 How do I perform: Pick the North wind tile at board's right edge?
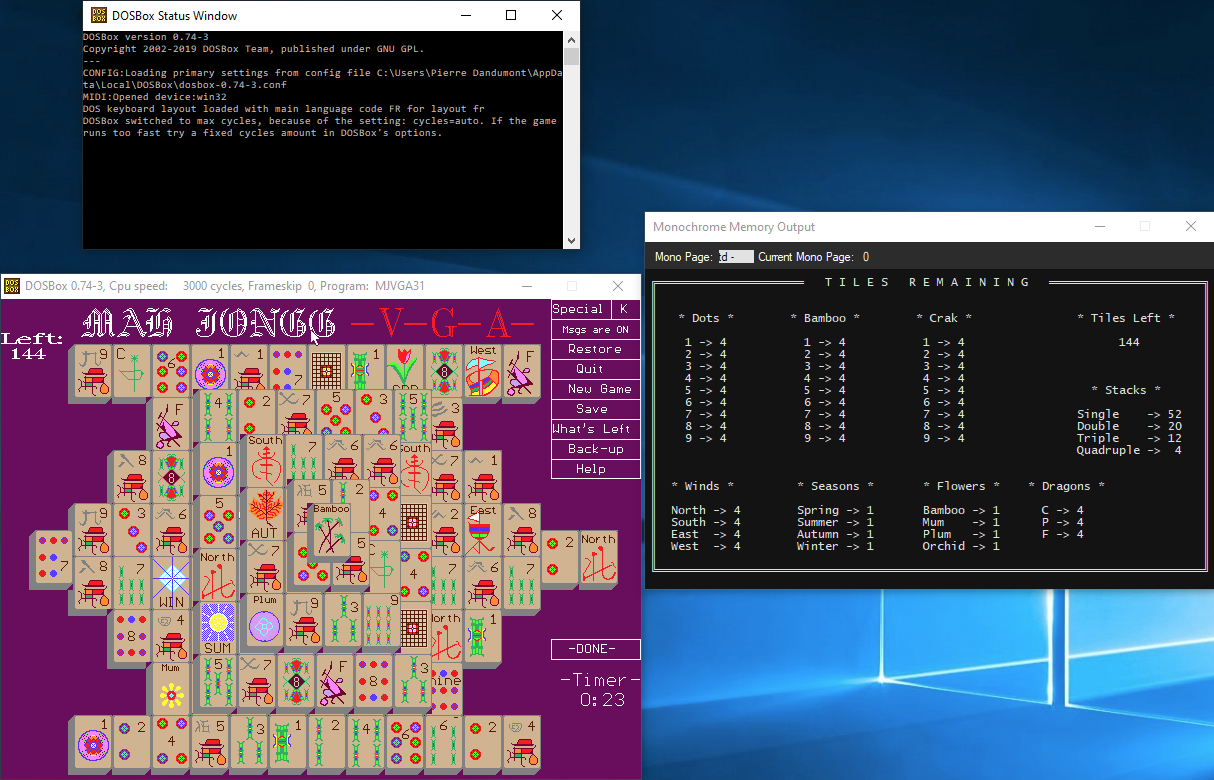(x=598, y=558)
